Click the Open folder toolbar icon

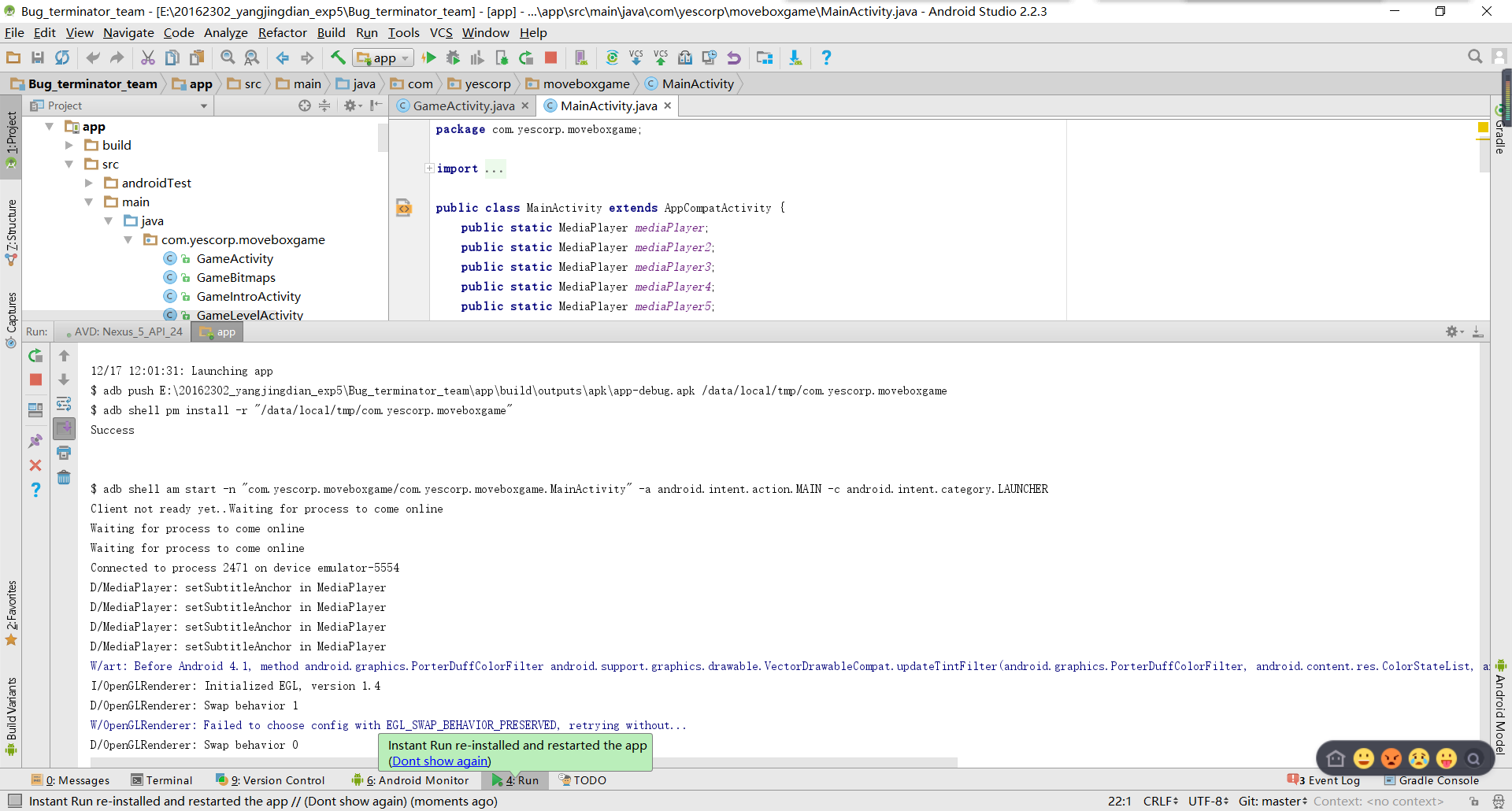click(13, 57)
